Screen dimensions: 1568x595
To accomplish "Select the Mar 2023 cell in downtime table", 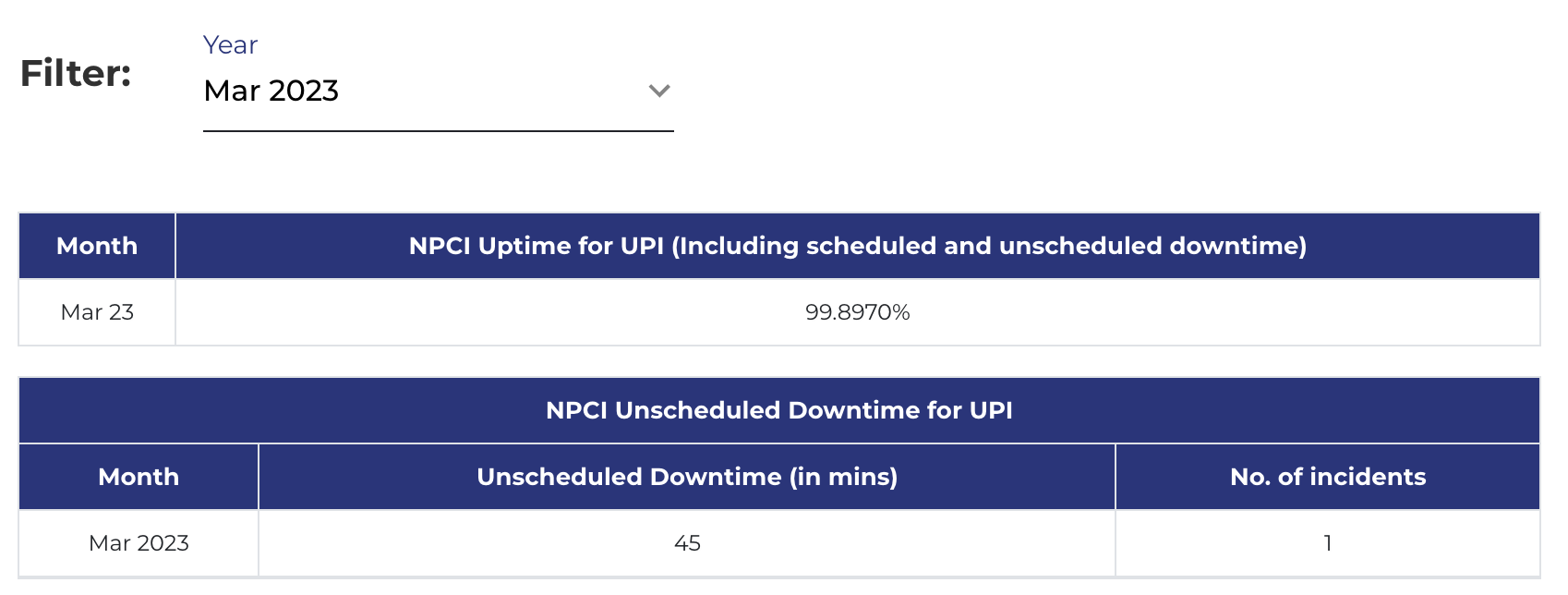I will (x=139, y=543).
